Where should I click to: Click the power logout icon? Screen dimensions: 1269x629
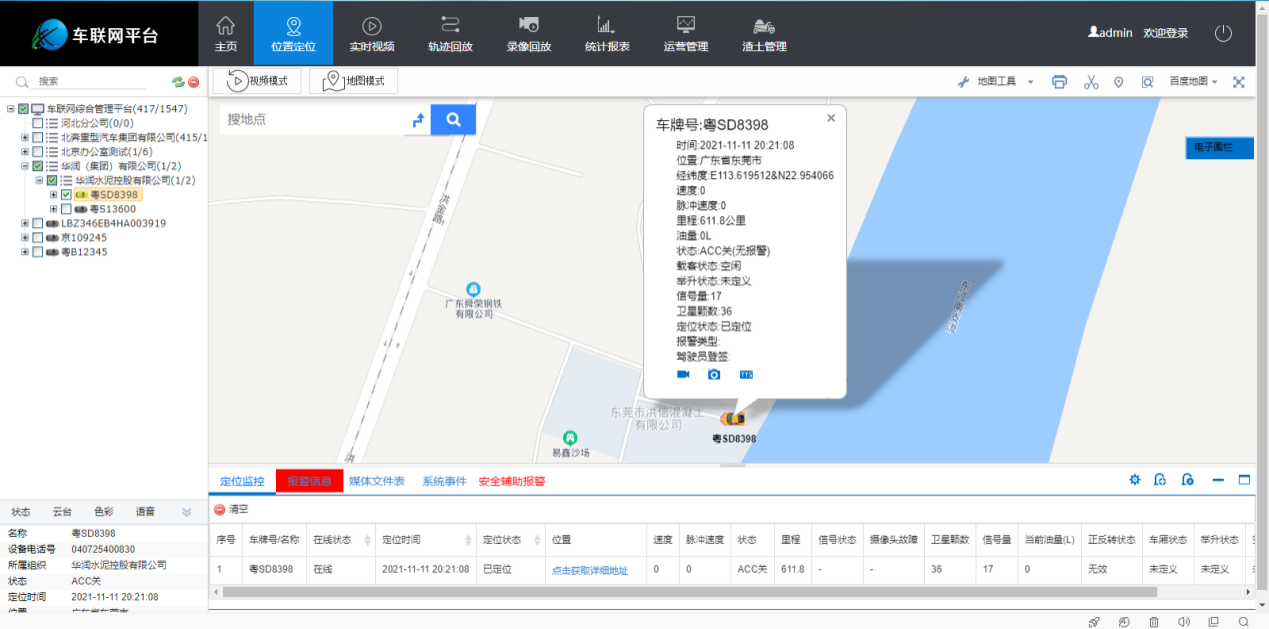tap(1223, 33)
